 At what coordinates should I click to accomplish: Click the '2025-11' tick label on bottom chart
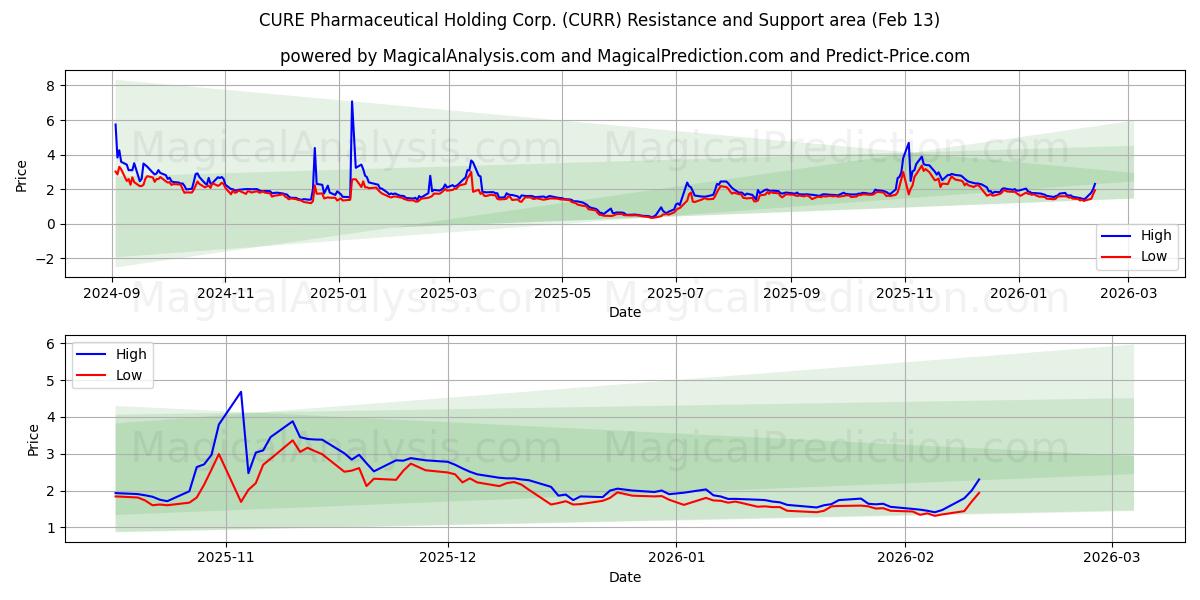click(226, 558)
